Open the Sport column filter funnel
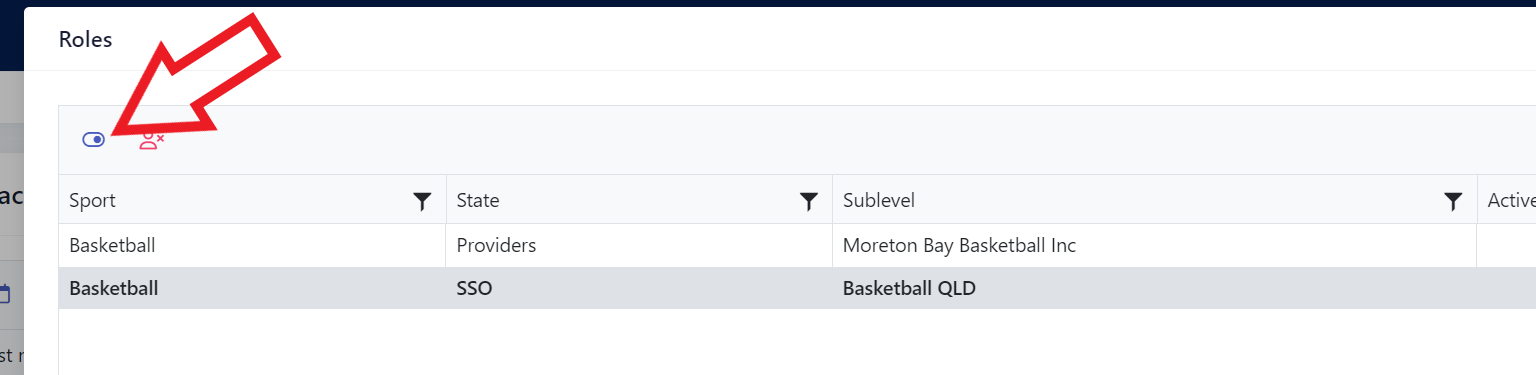This screenshot has height=375, width=1536. click(x=422, y=202)
